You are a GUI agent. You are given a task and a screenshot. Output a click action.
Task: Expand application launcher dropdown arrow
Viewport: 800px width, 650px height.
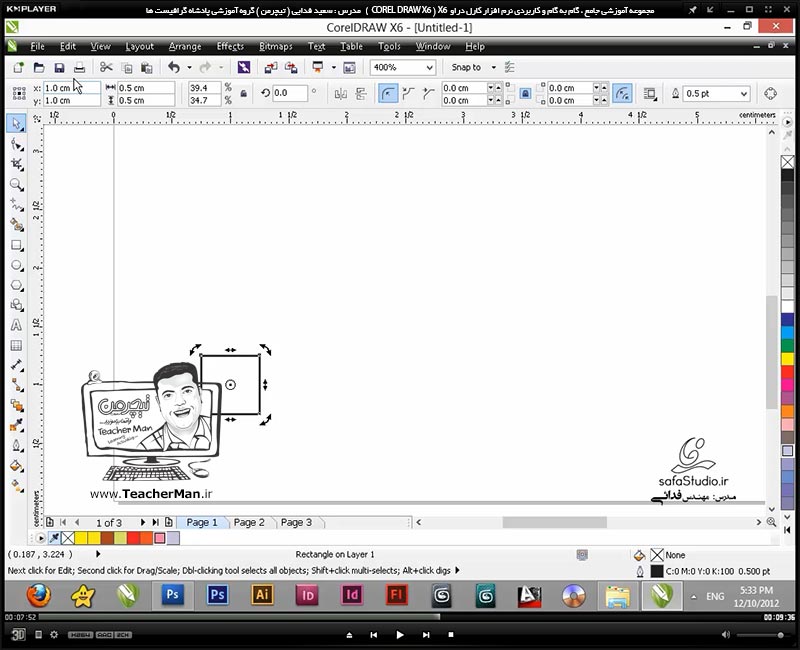(334, 67)
